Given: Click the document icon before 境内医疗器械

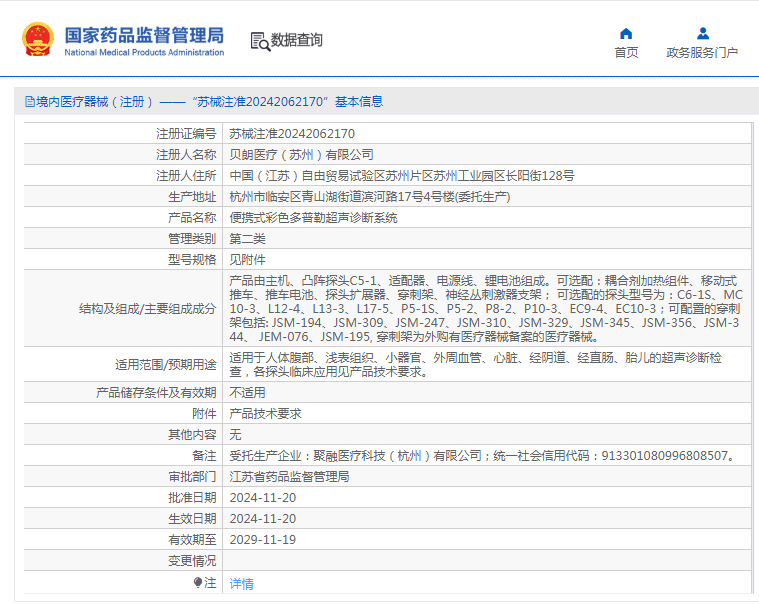Looking at the screenshot, I should click(x=30, y=102).
